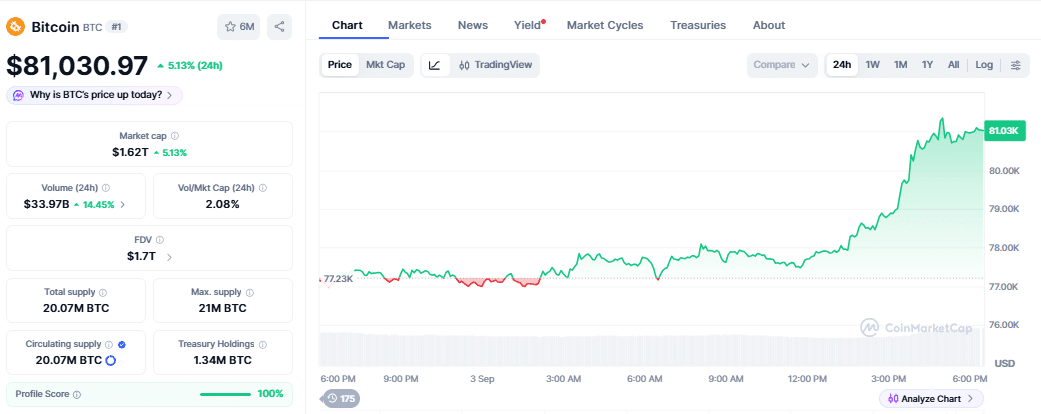Click Circulating supply info icon
This screenshot has height=414, width=1041.
pyautogui.click(x=108, y=344)
